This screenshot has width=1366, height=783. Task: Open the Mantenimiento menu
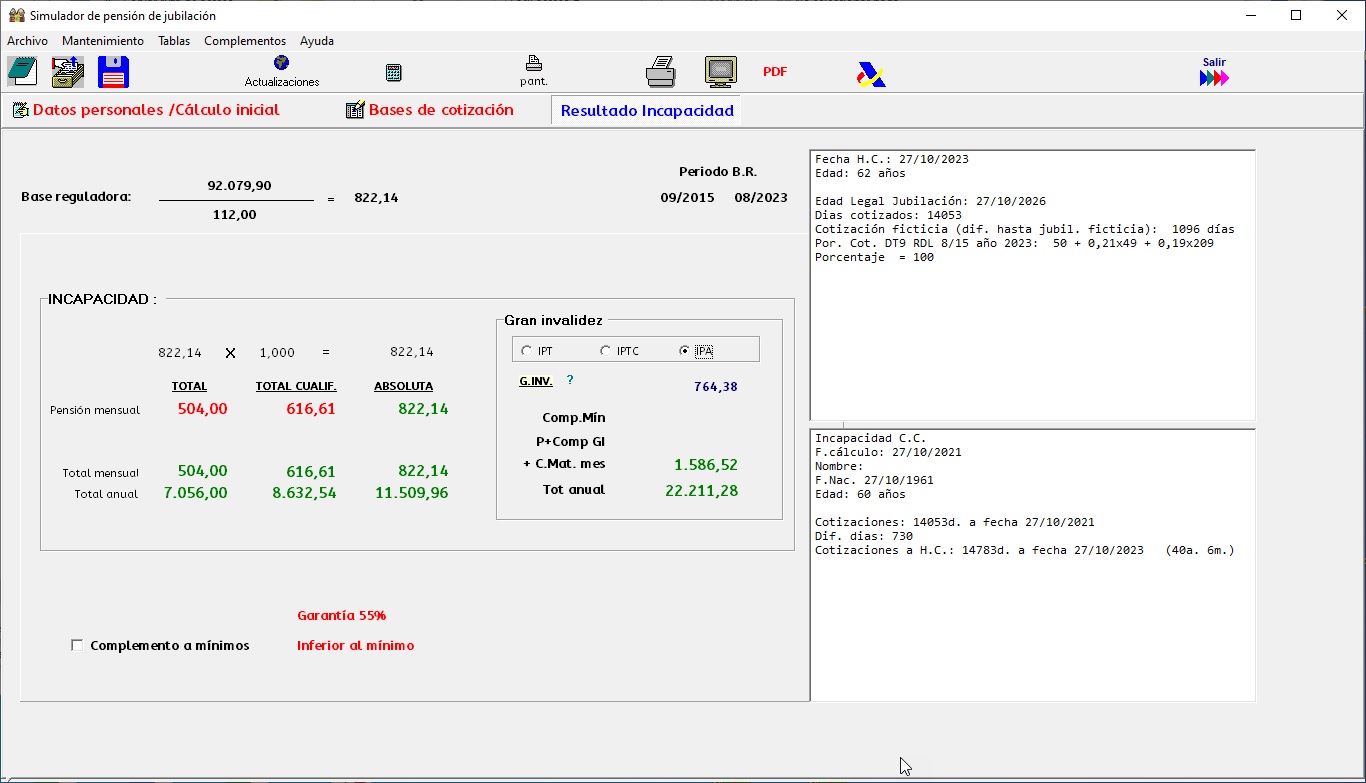(x=103, y=41)
